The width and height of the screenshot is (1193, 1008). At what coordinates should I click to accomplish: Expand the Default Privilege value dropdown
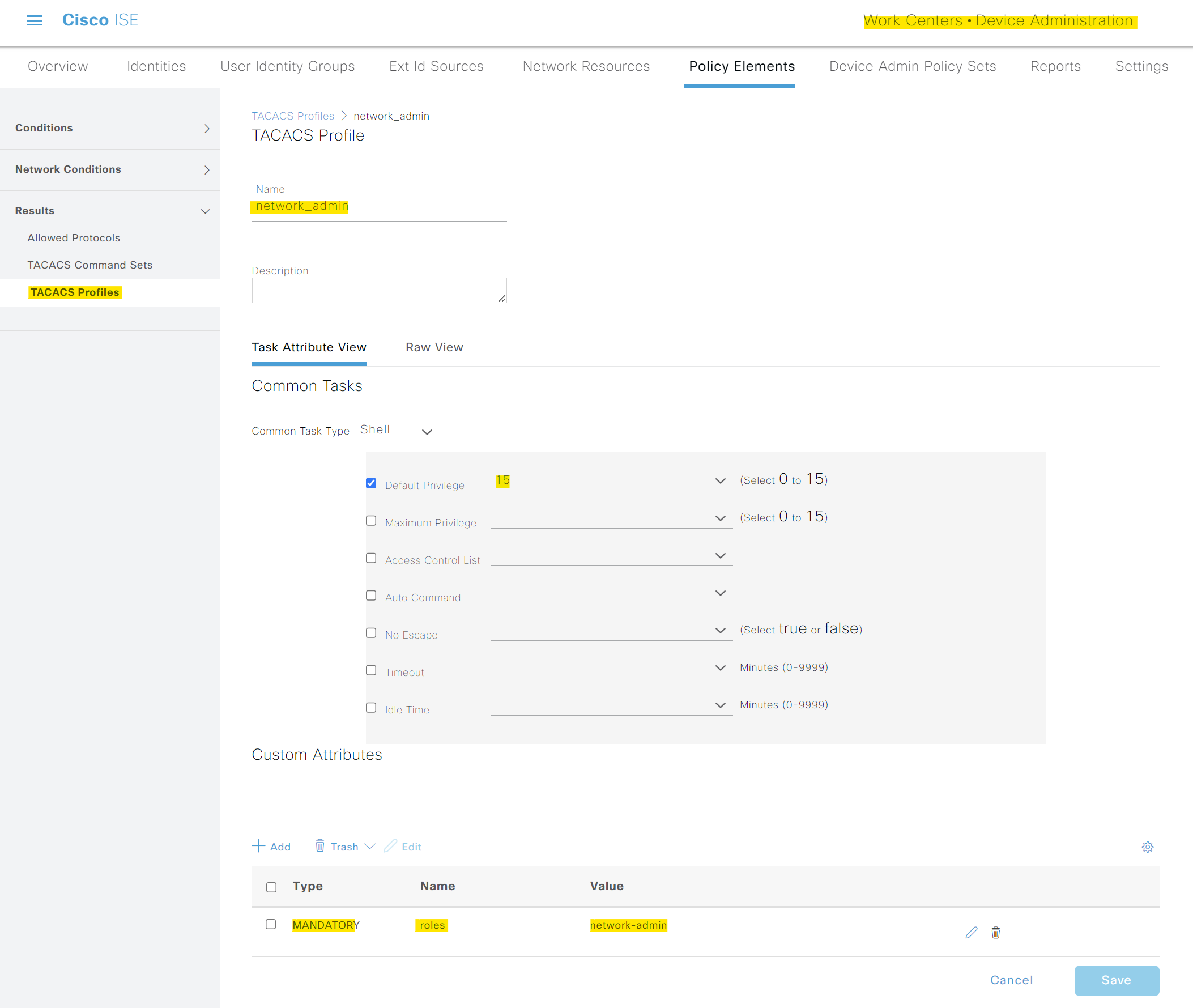(611, 480)
